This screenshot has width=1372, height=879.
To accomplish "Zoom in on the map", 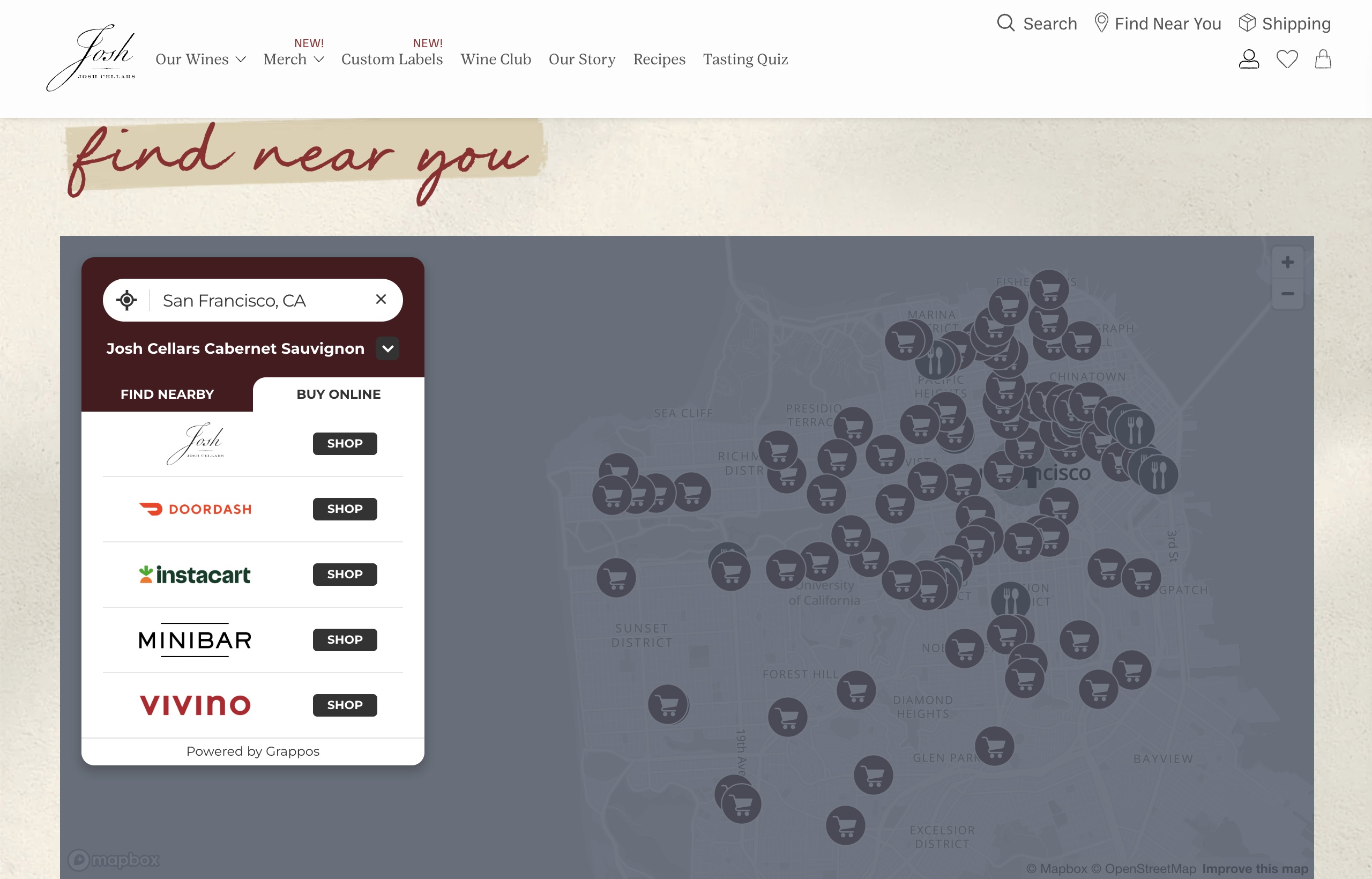I will pos(1287,263).
